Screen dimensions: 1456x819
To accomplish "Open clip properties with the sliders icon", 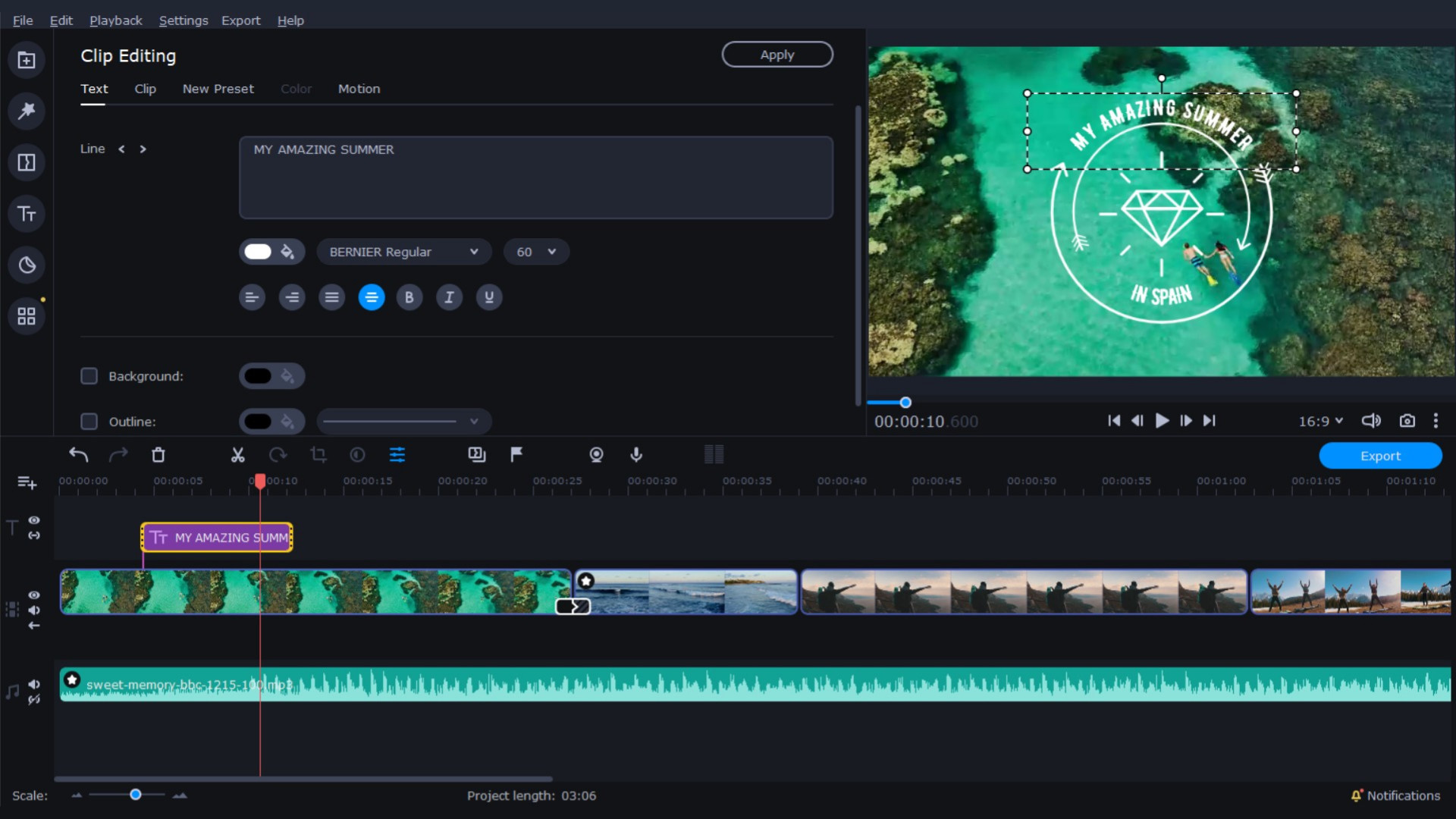I will (x=398, y=454).
